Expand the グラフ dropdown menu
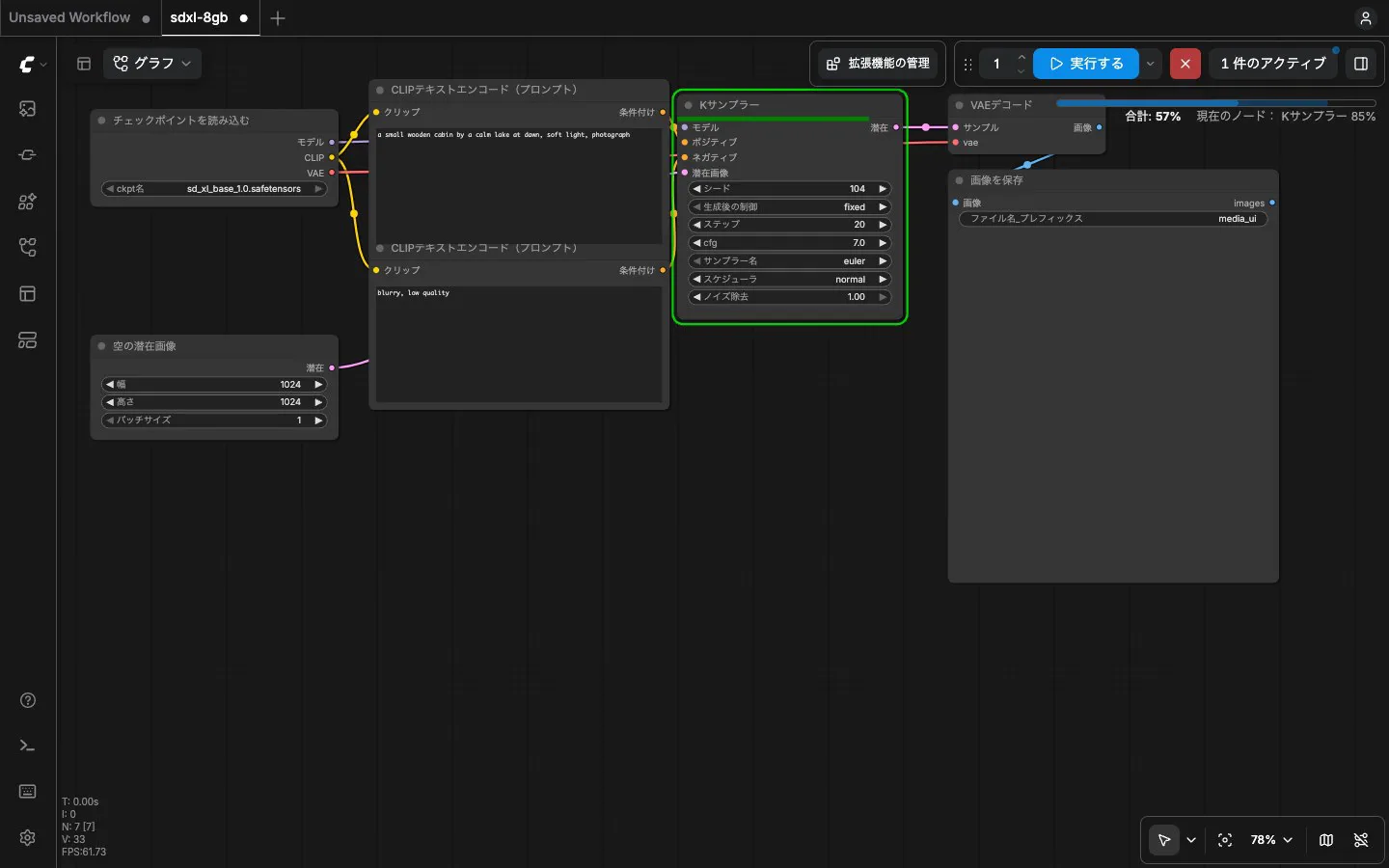1389x868 pixels. tap(152, 64)
